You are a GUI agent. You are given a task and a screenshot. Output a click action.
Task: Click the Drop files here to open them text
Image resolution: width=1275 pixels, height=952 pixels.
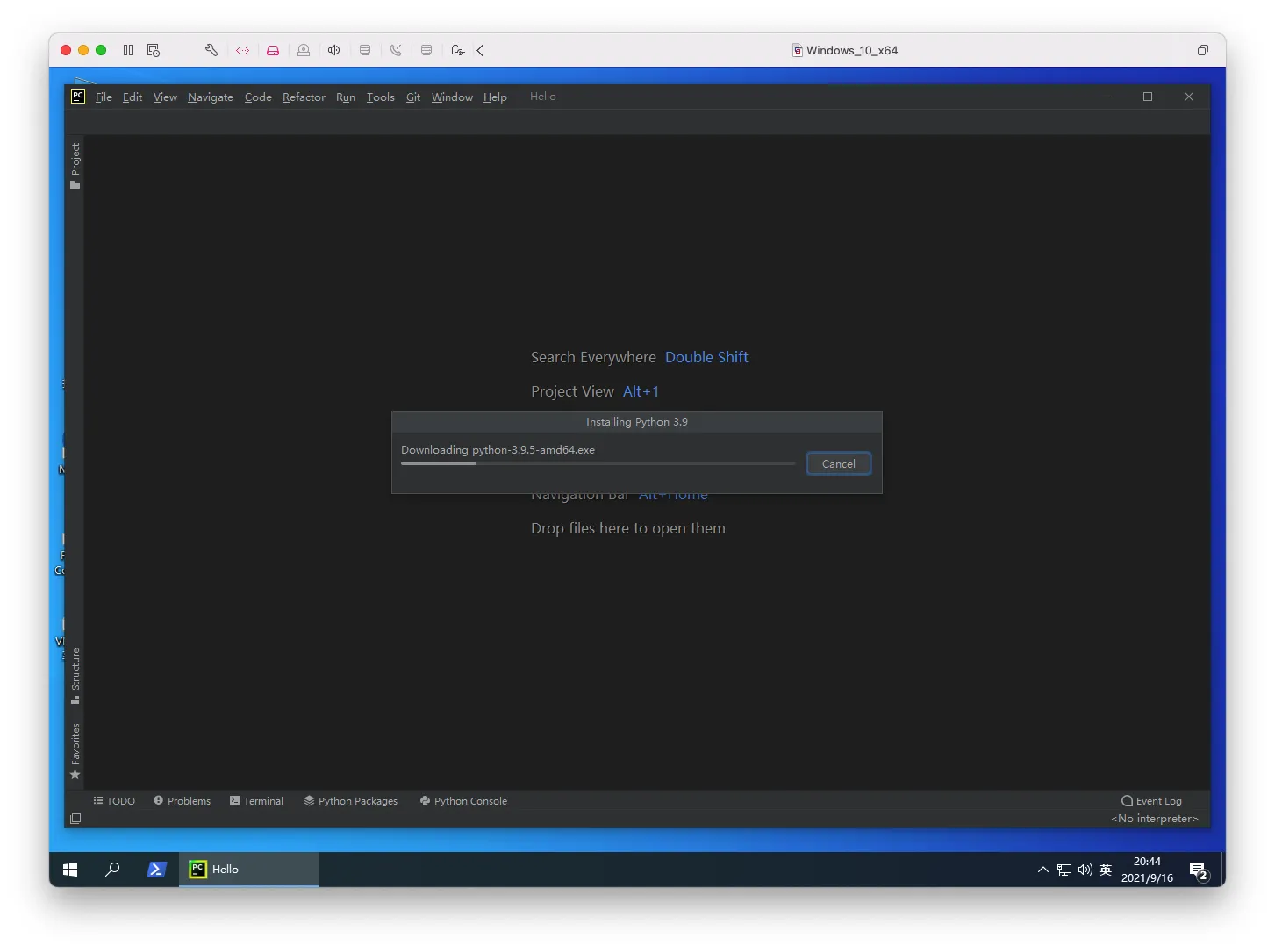(x=628, y=528)
